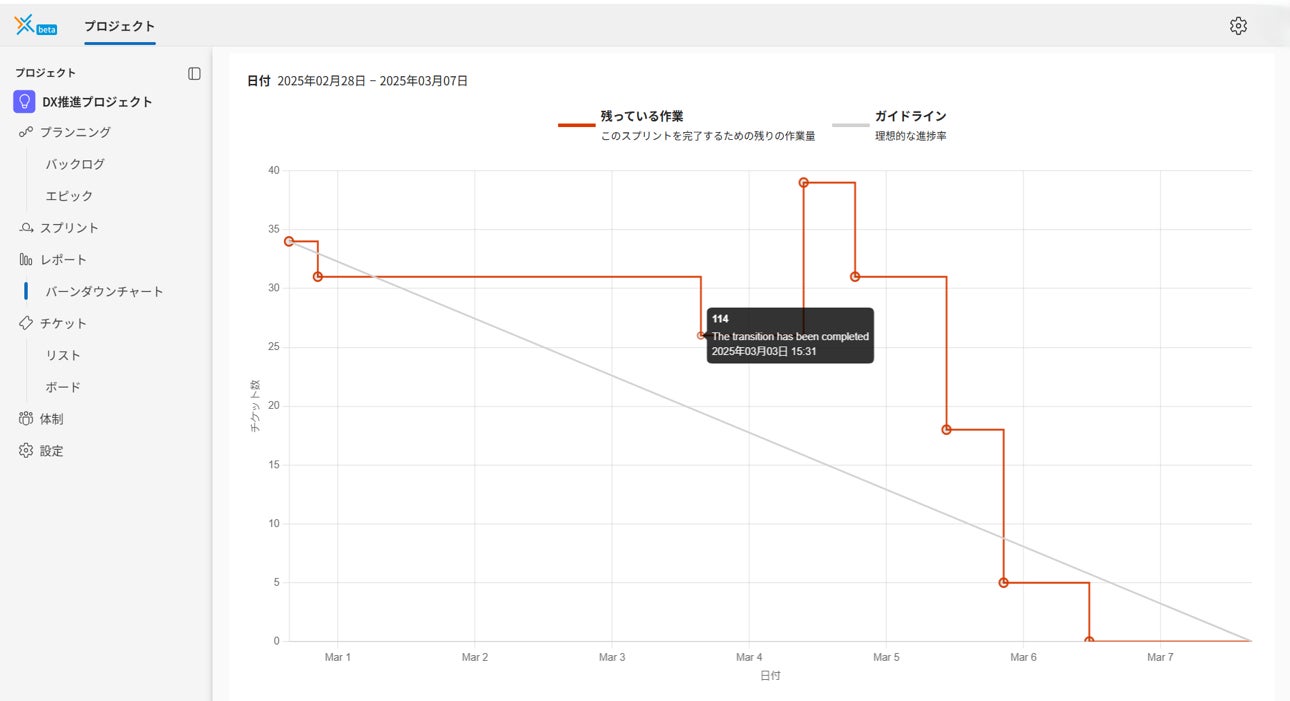Viewport: 1290px width, 701px height.
Task: Switch to the プロジェクト tab
Action: tap(120, 26)
